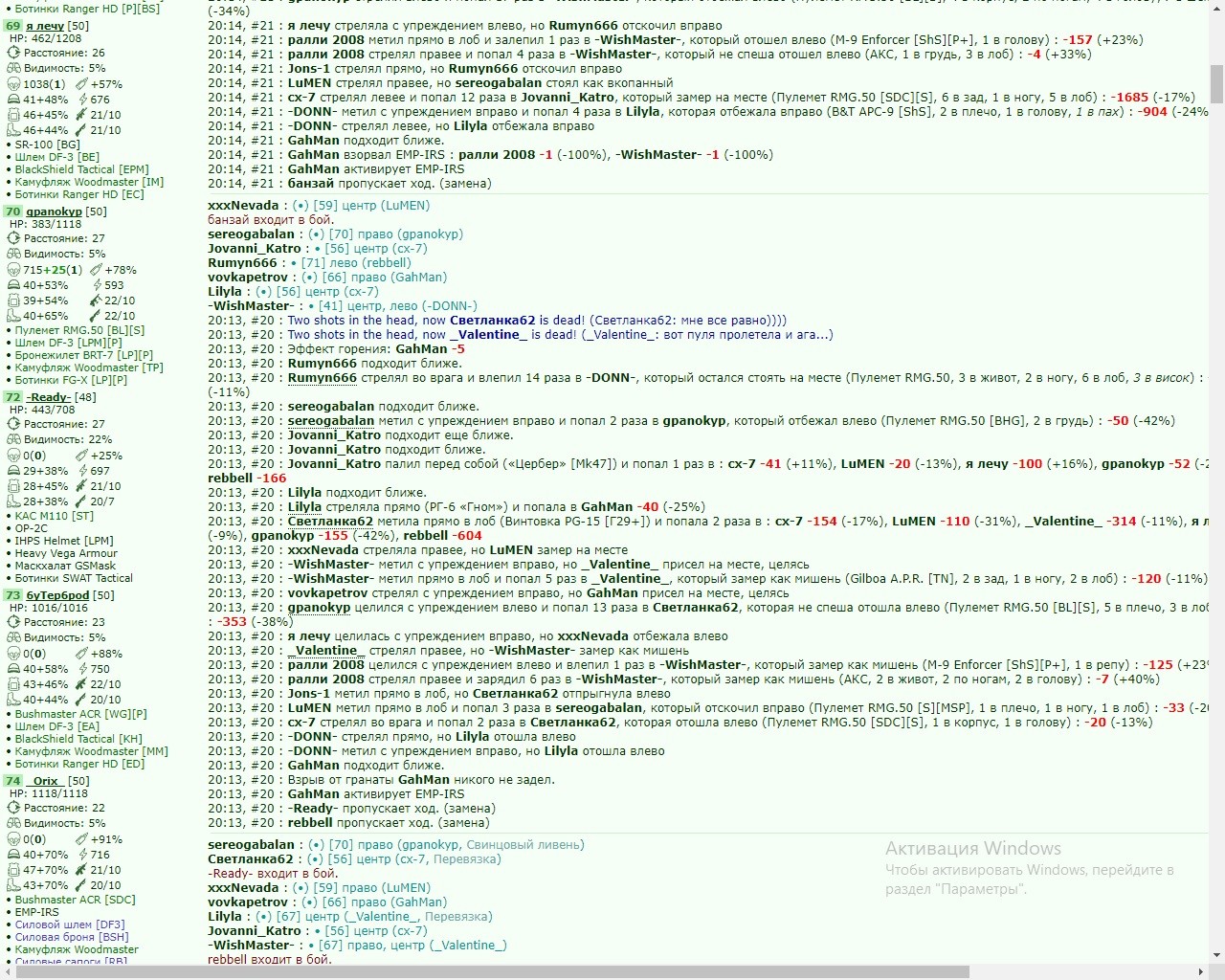This screenshot has height=980, width=1225.
Task: Open player profile gpanokyp
Action: 54,212
